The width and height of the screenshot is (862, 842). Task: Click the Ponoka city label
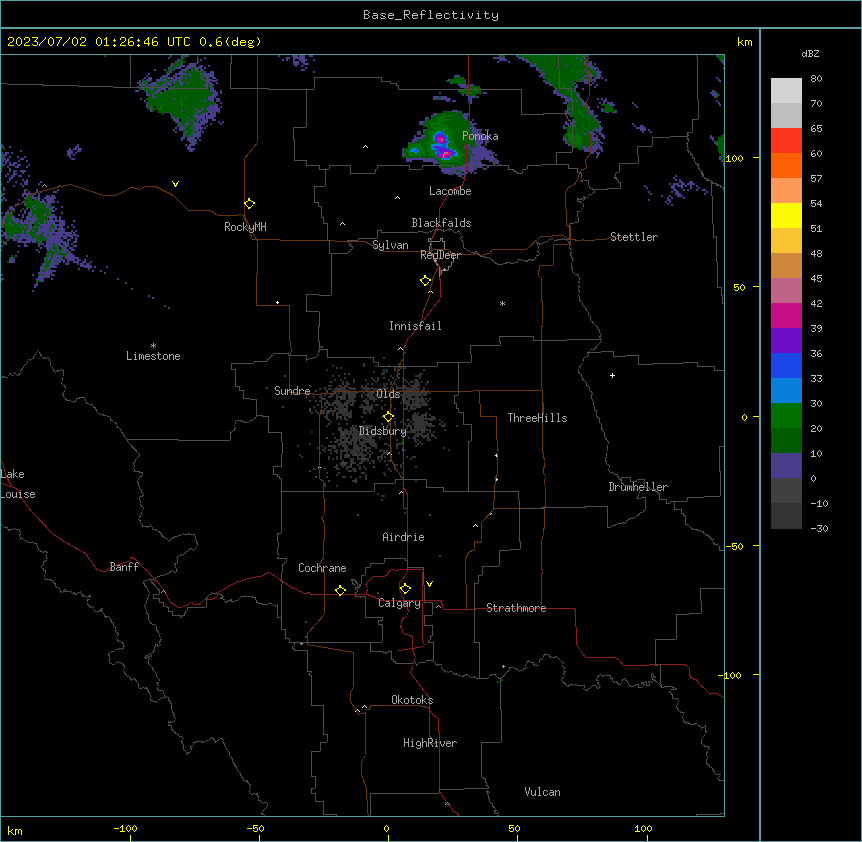click(480, 136)
